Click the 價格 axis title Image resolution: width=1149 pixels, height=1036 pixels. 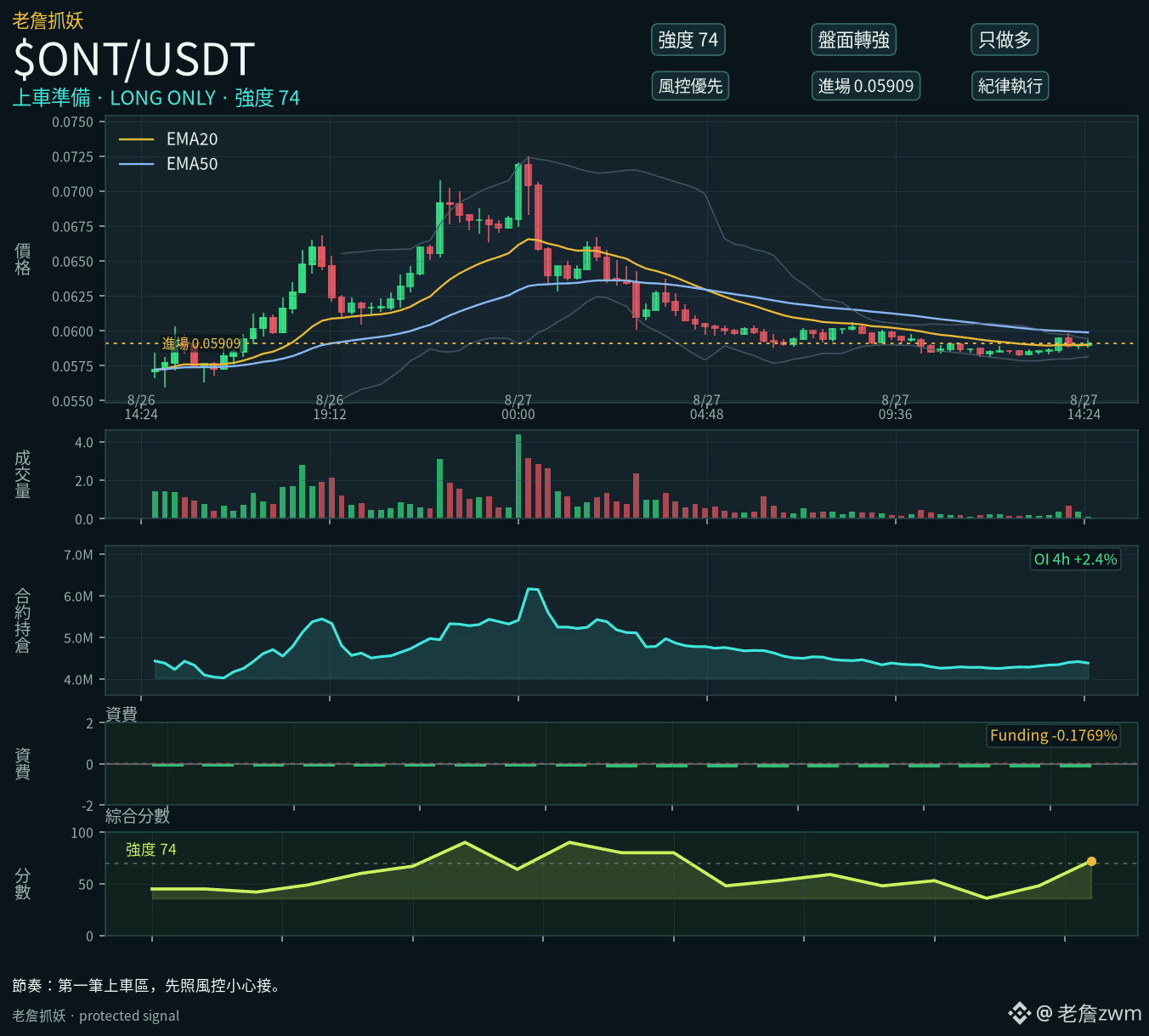coord(23,259)
